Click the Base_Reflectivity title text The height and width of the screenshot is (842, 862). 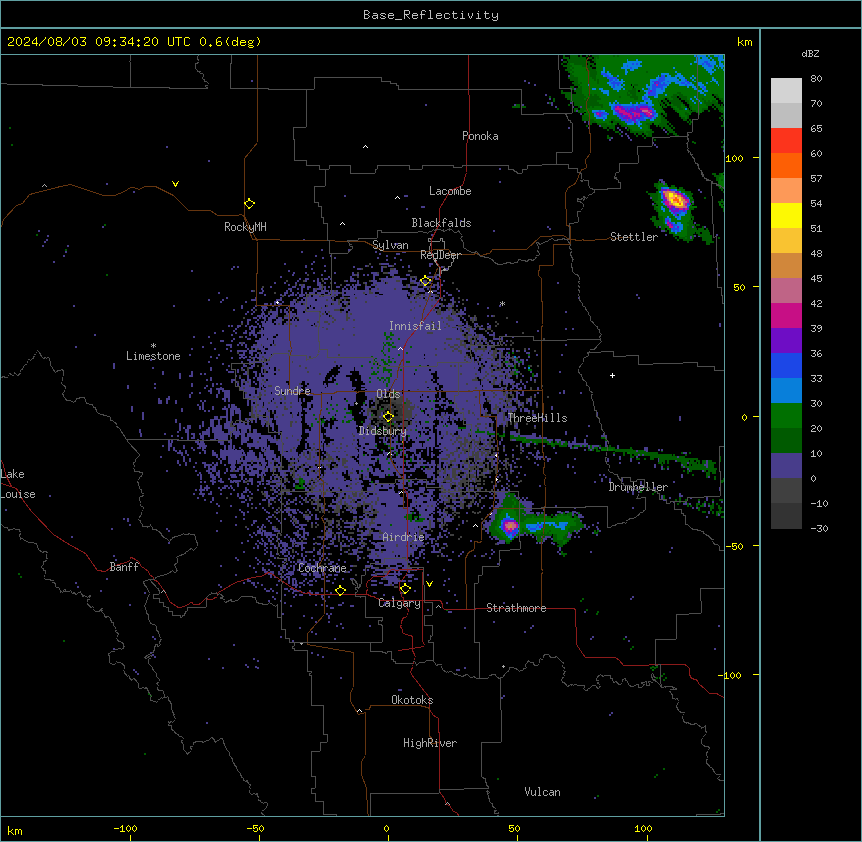pyautogui.click(x=431, y=15)
